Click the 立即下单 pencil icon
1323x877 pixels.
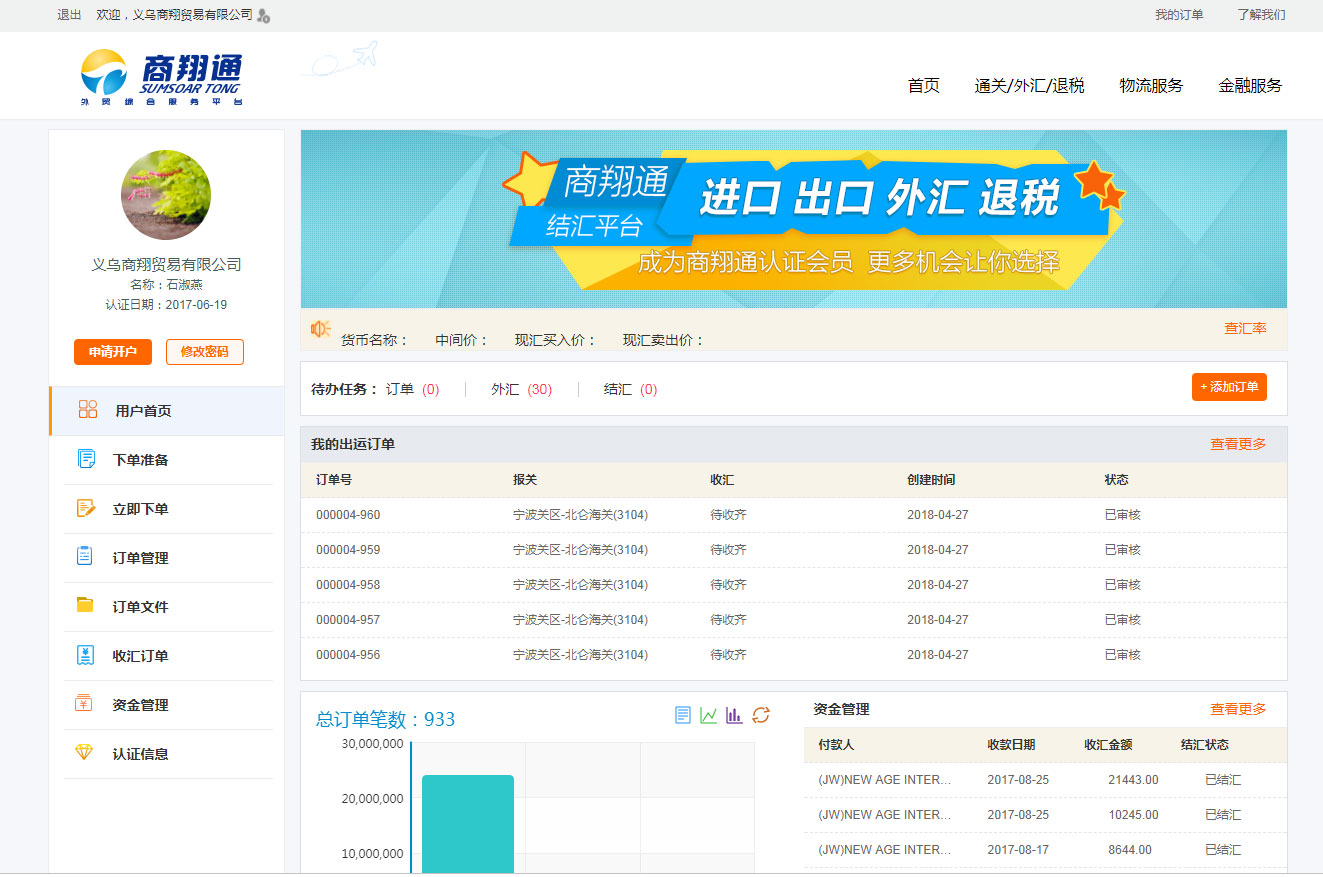point(86,508)
